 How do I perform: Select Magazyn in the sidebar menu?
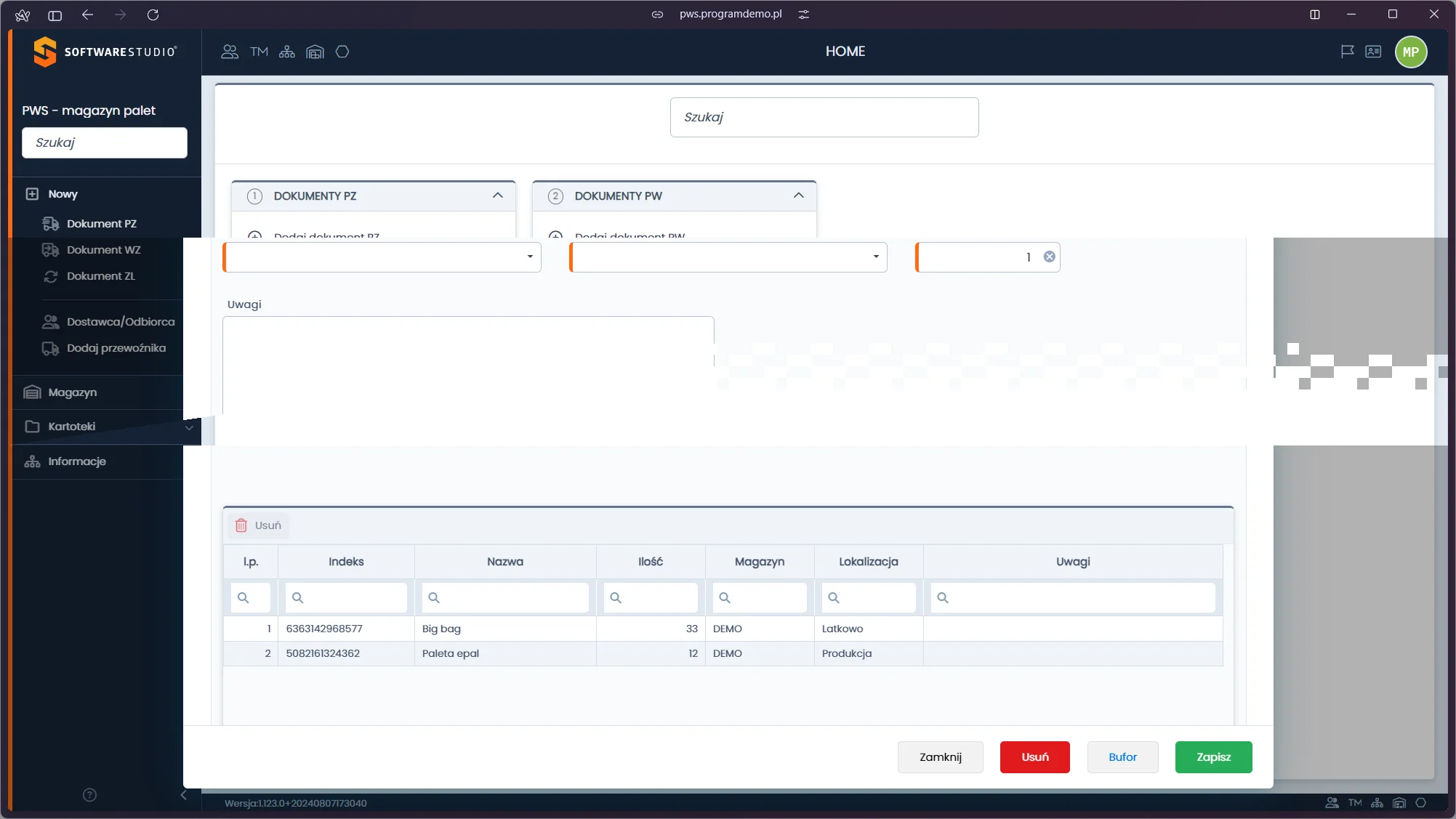tap(72, 392)
